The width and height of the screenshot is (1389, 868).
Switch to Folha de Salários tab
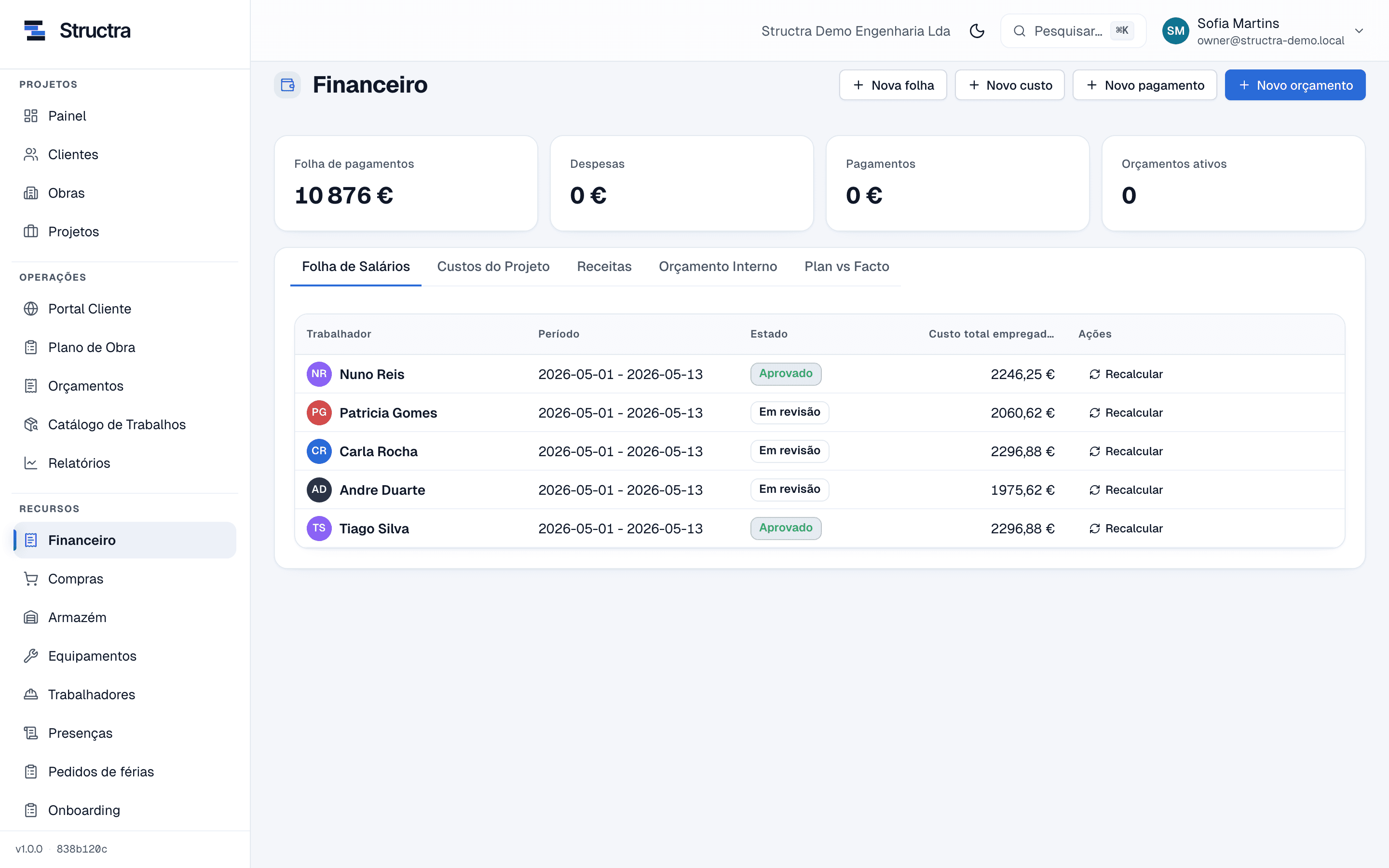point(356,267)
